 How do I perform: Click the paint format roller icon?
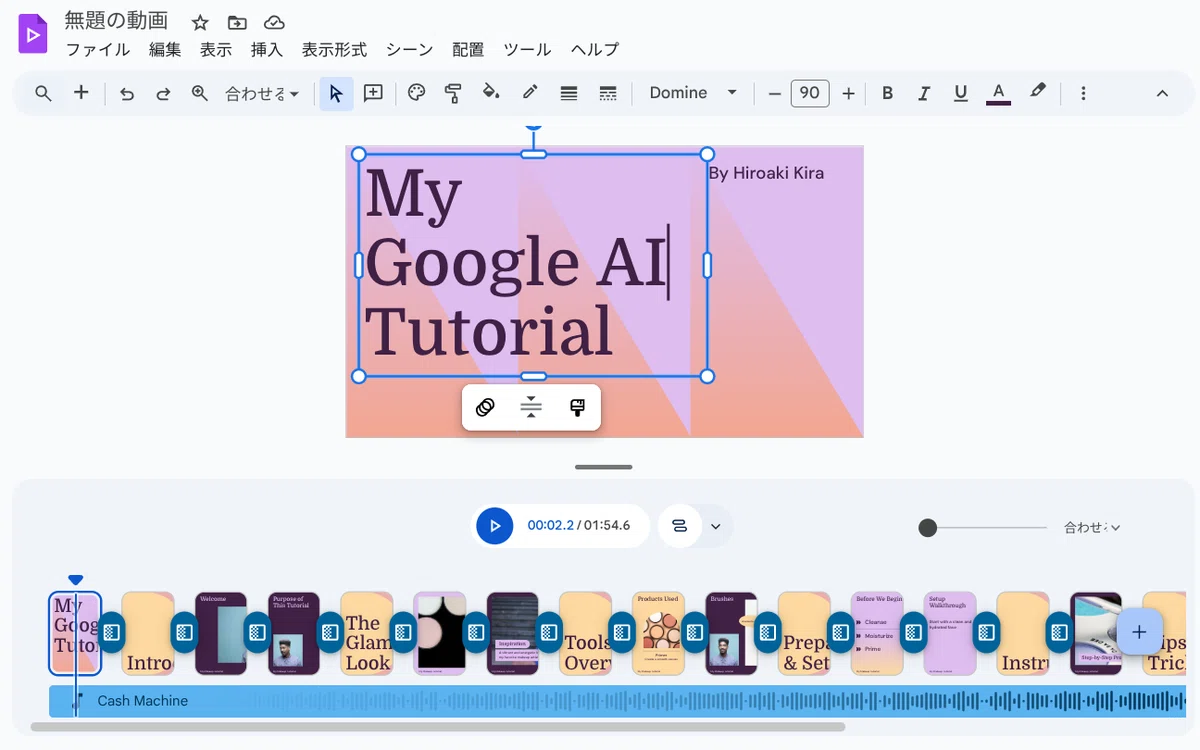[453, 93]
